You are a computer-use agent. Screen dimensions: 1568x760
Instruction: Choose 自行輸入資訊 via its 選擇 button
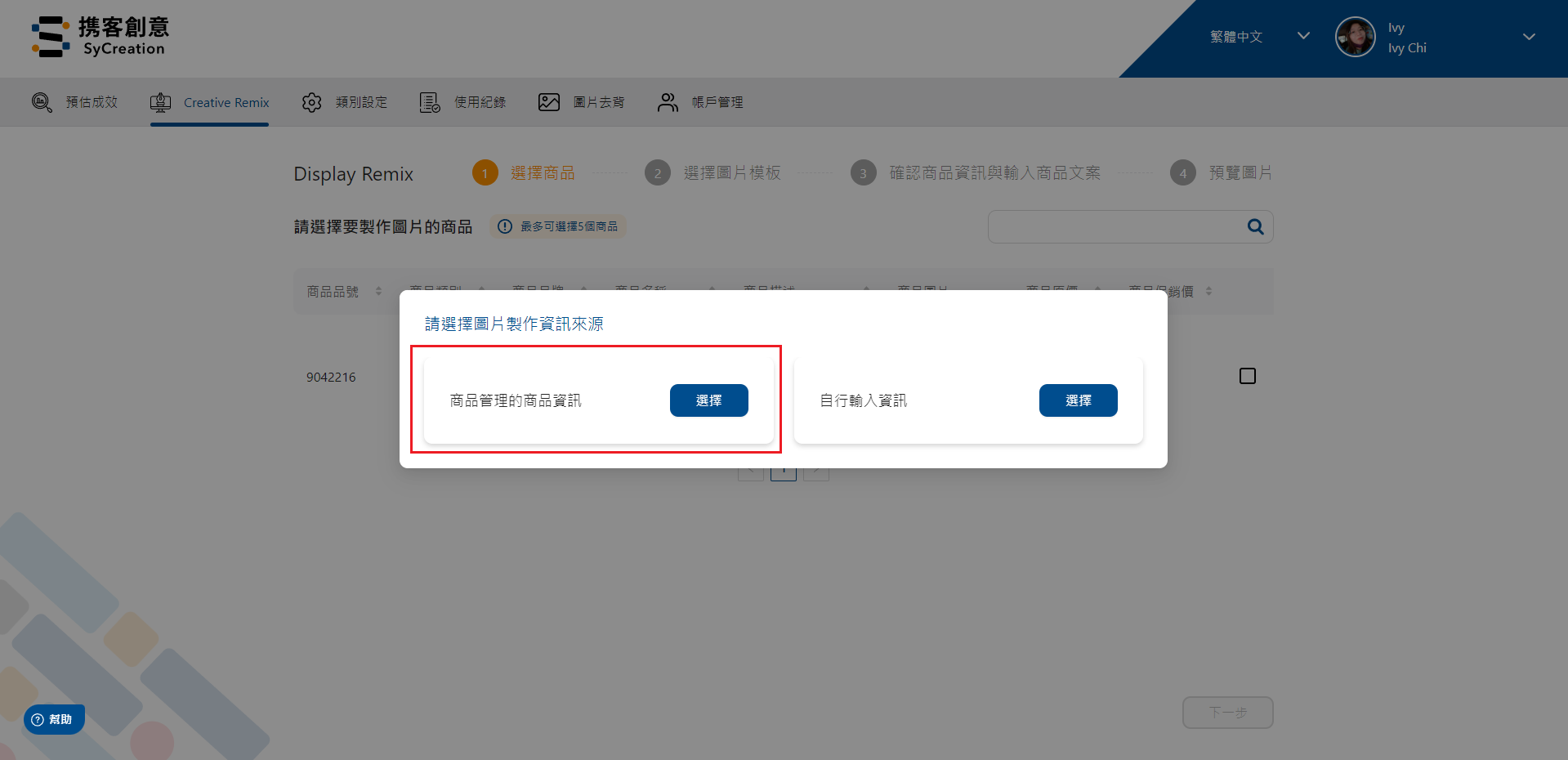pyautogui.click(x=1079, y=400)
